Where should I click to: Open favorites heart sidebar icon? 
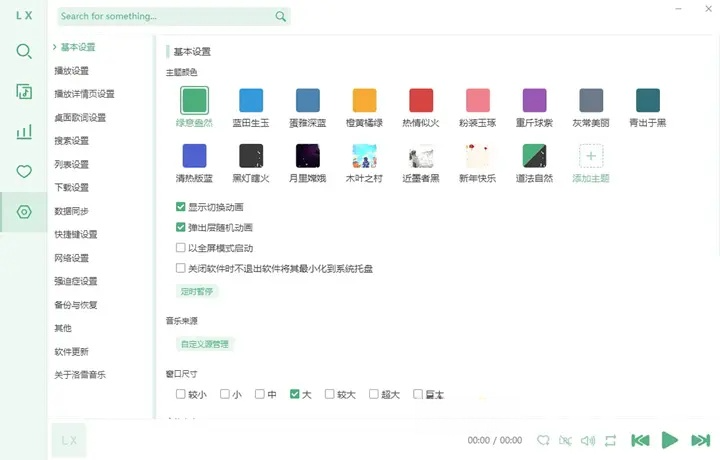point(24,171)
